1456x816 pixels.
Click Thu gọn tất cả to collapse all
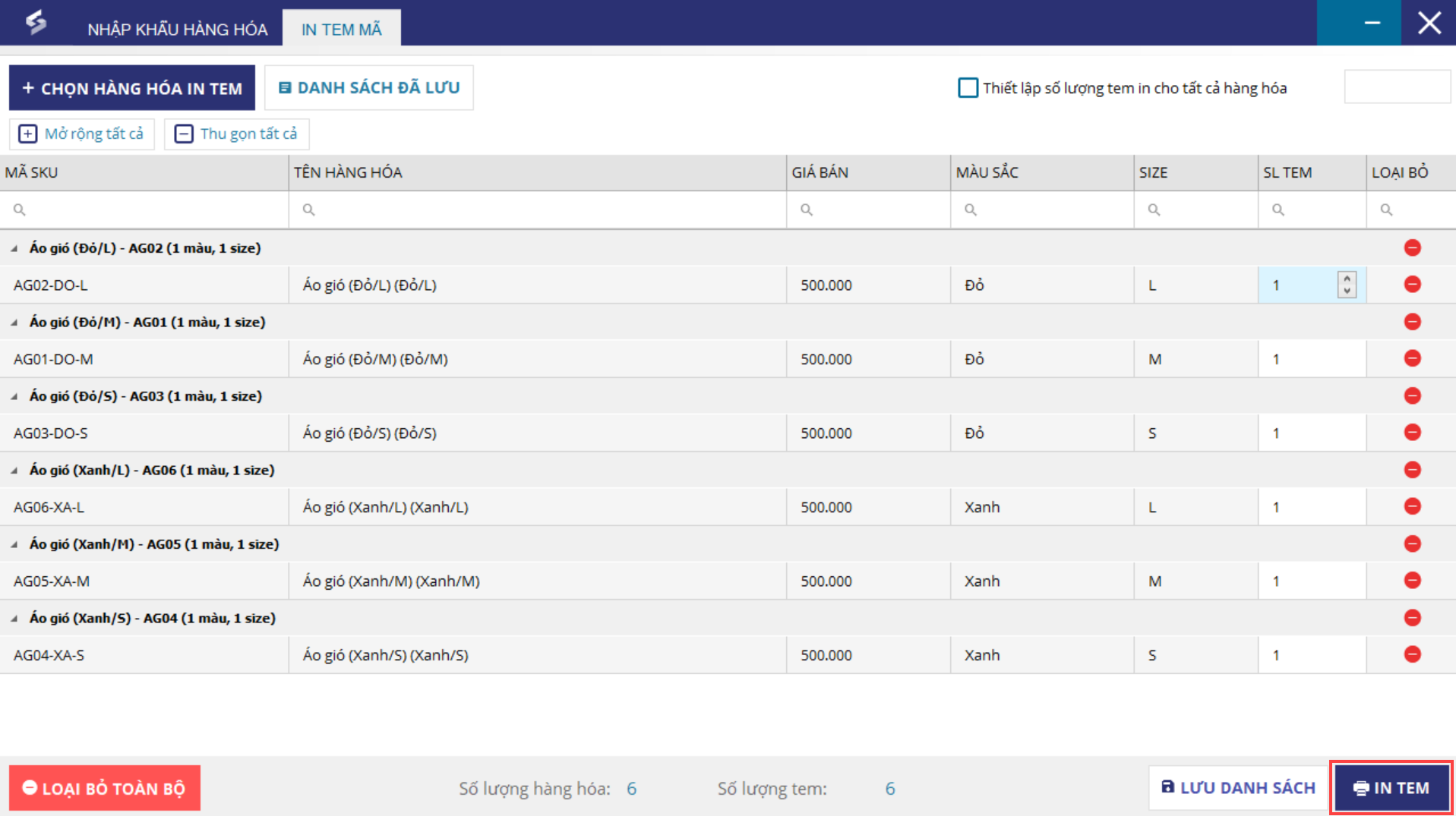coord(236,134)
